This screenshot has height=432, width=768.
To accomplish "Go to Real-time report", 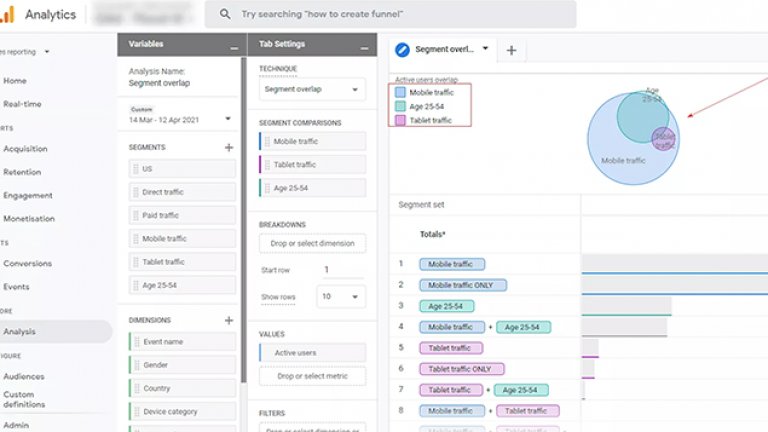I will [22, 103].
